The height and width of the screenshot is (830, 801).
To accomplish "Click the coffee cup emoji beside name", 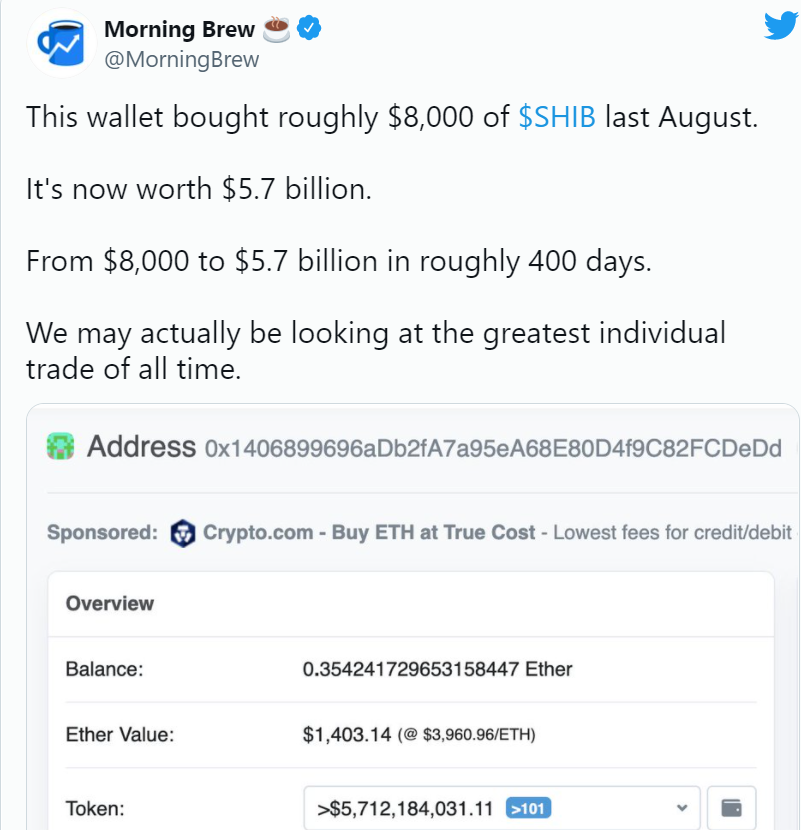I will click(276, 29).
